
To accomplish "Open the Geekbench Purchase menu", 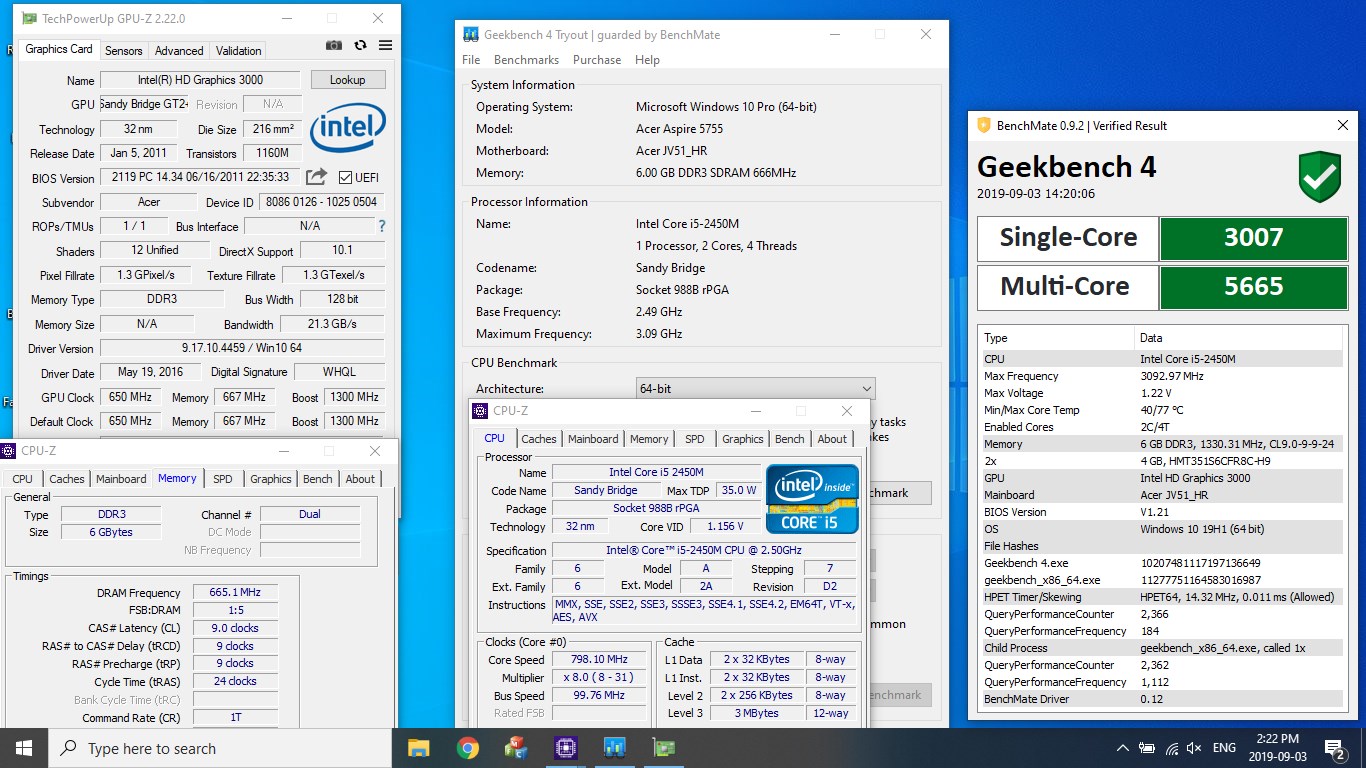I will pyautogui.click(x=597, y=60).
